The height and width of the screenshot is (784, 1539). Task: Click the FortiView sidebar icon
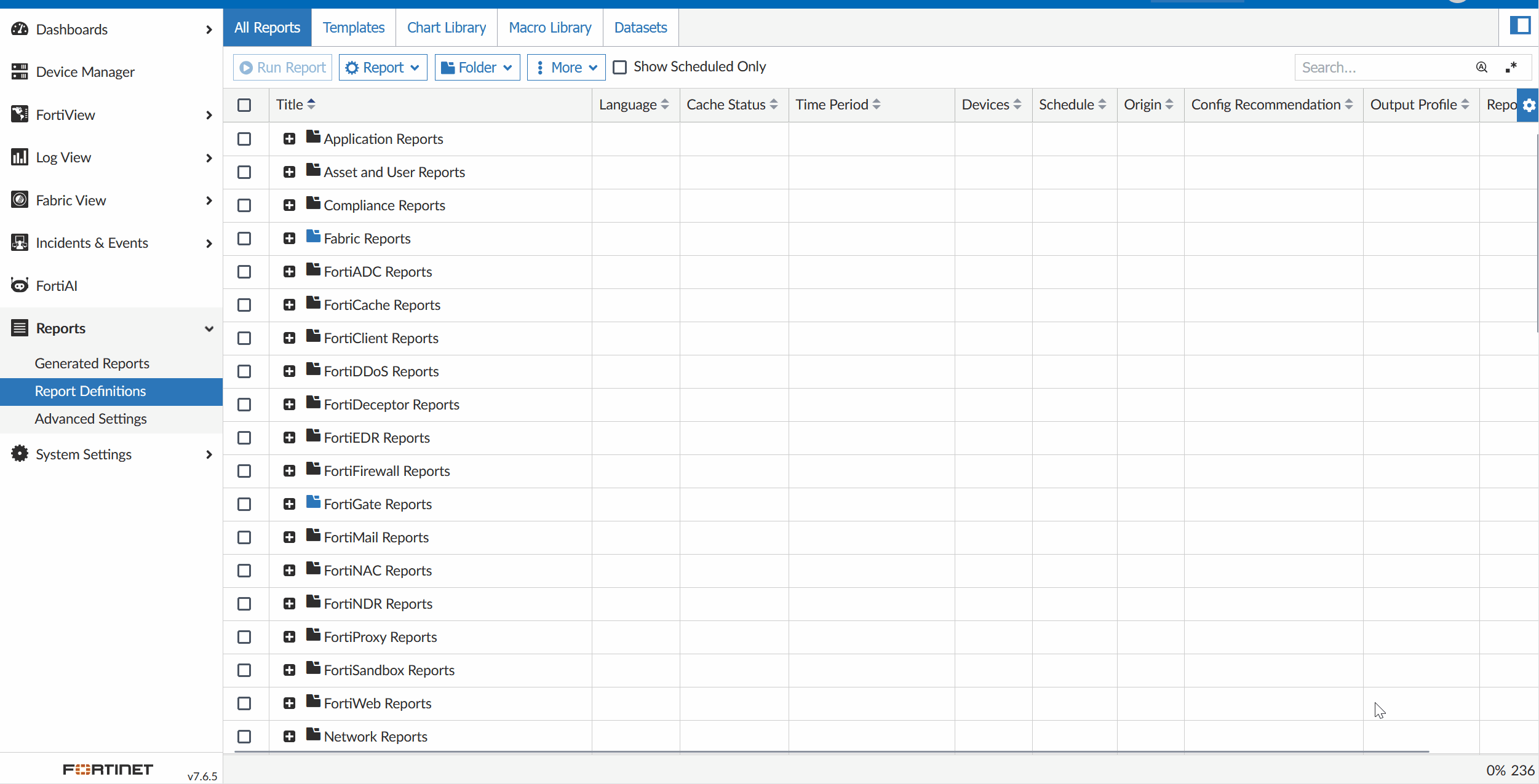coord(20,114)
